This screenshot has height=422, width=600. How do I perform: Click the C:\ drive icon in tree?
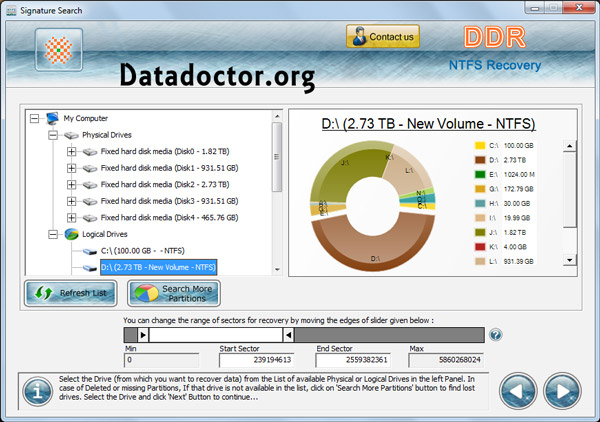click(x=90, y=251)
